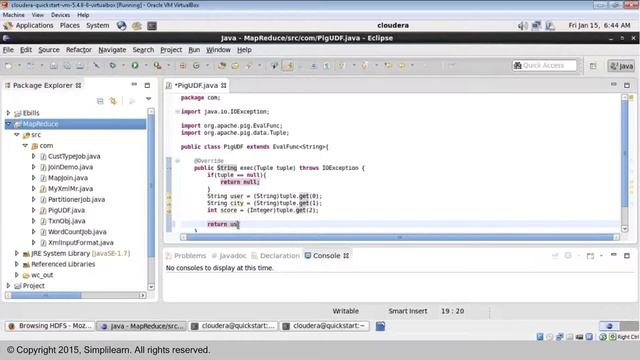Click the Search flashlight toolbar icon
The image size is (640, 360).
(248, 65)
